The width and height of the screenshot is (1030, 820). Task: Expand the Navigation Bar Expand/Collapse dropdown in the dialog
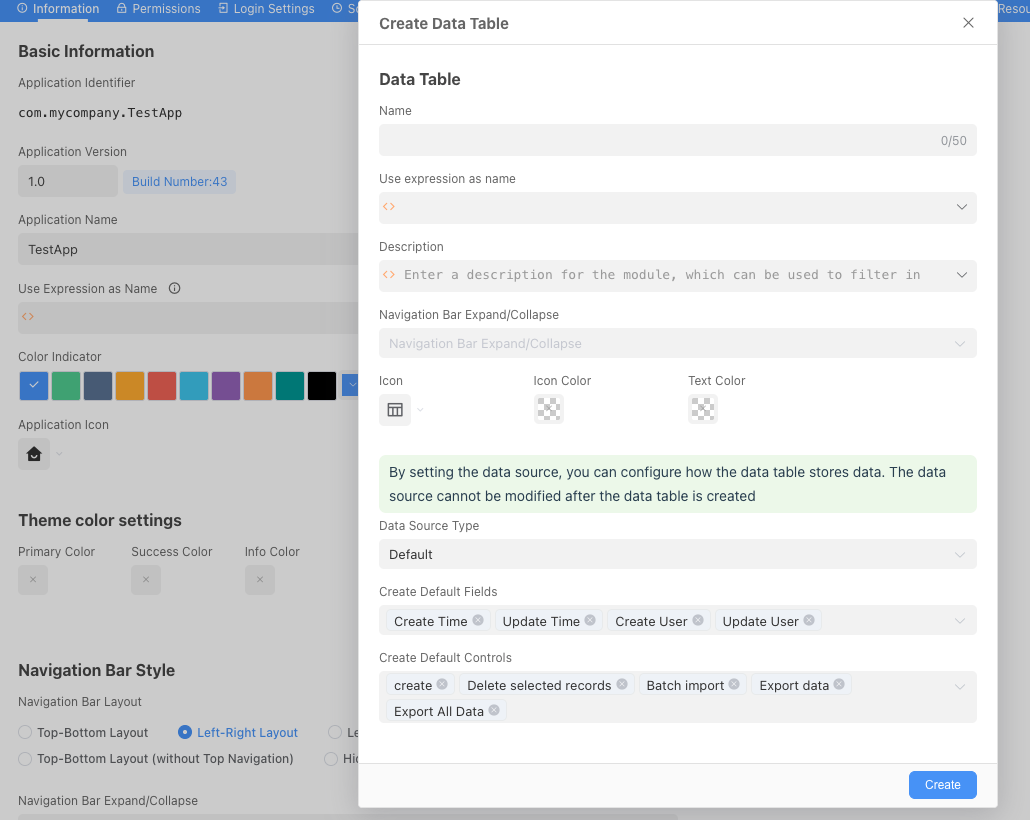click(x=677, y=342)
